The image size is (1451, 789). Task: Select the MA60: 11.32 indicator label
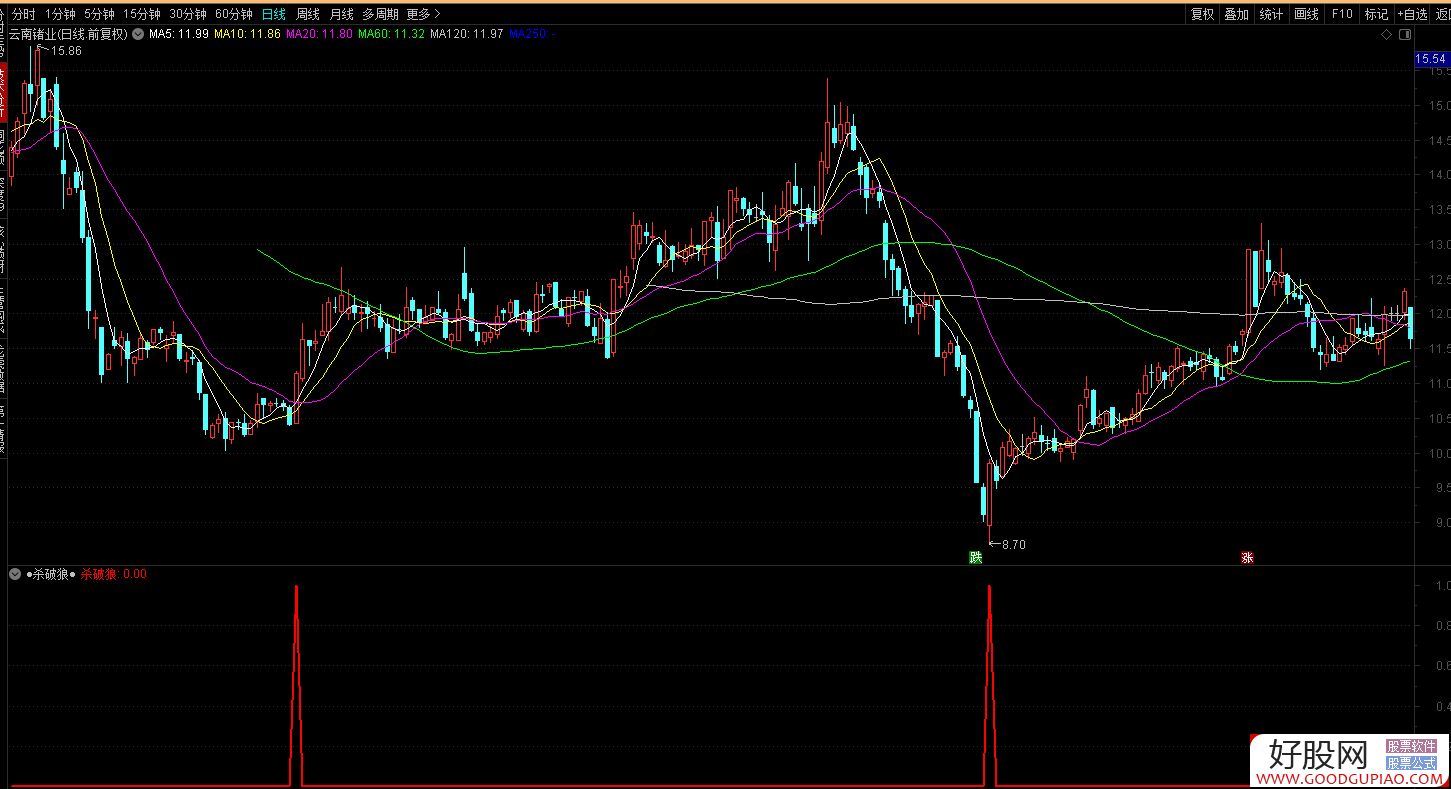coord(392,34)
